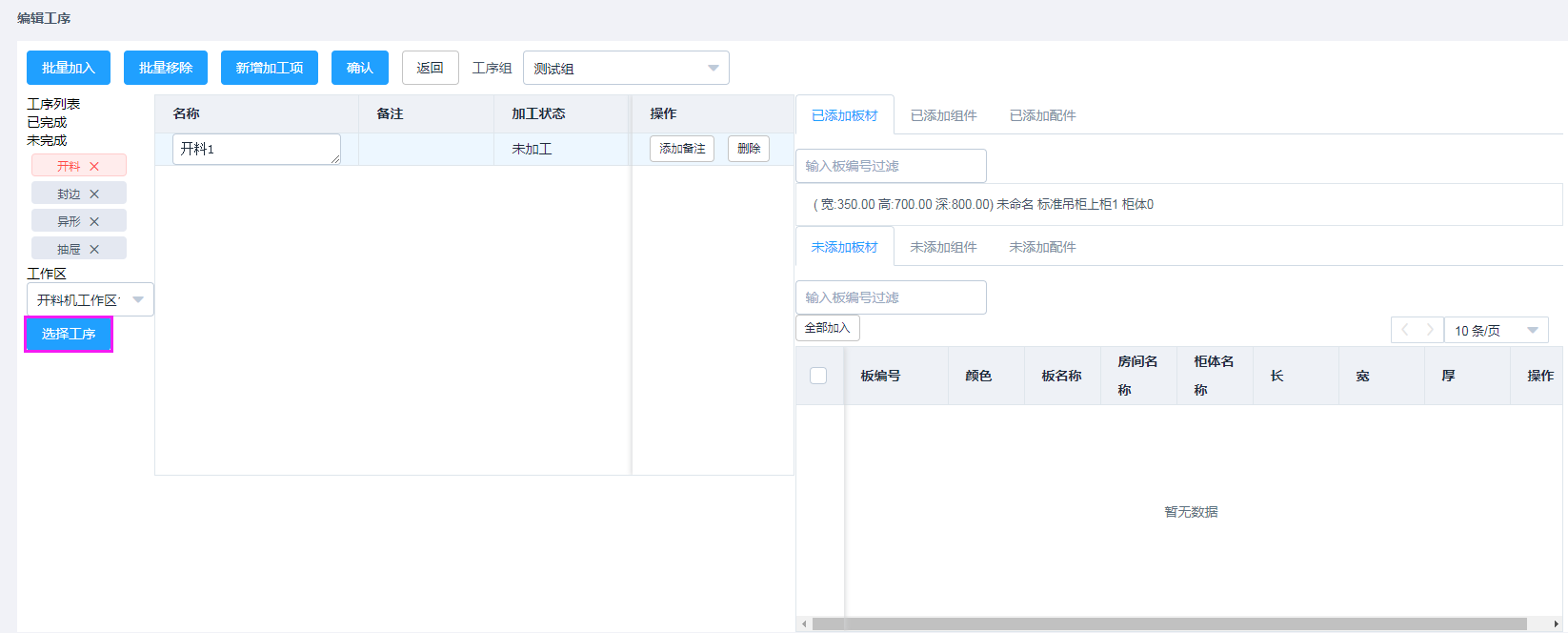
Task: Toggle the select-all checkbox in table header
Action: pyautogui.click(x=818, y=376)
